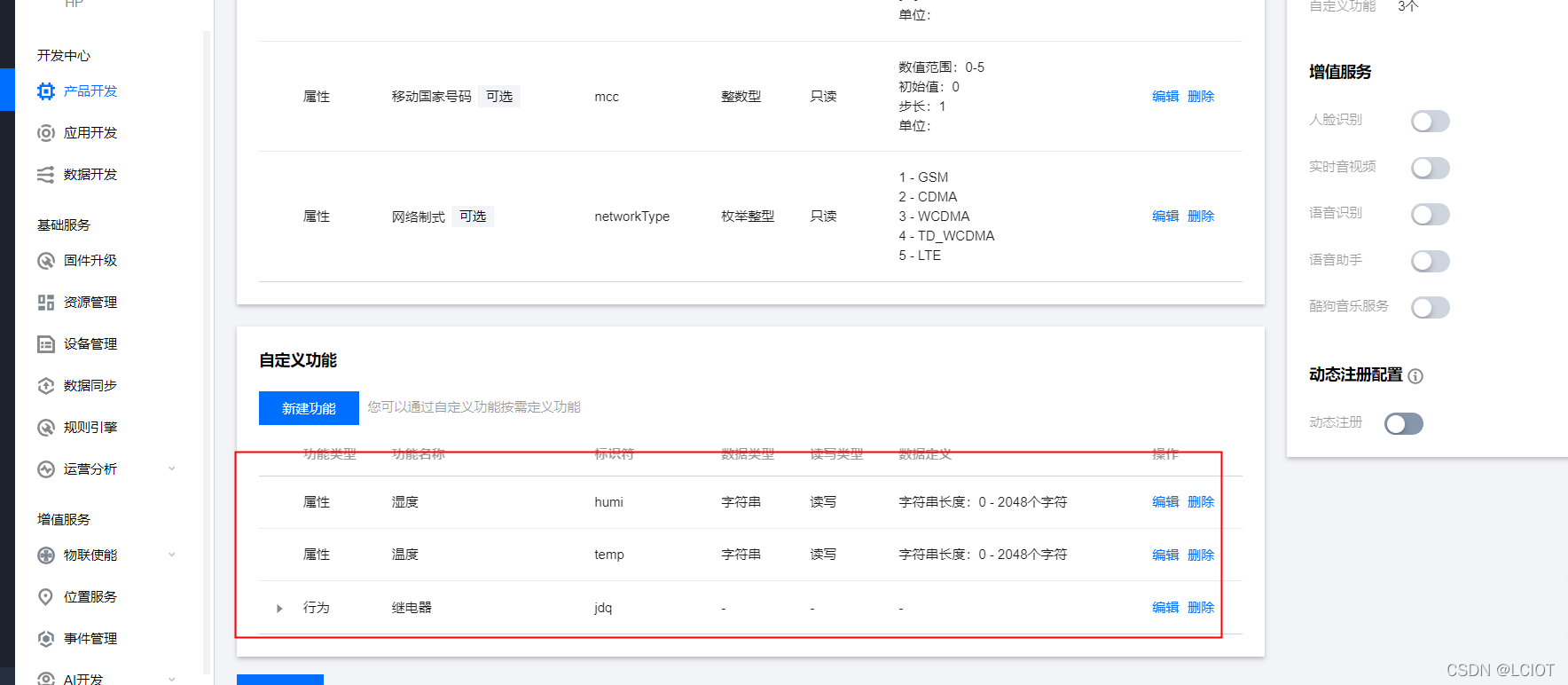Toggle the 人脸识别 switch

(1431, 121)
